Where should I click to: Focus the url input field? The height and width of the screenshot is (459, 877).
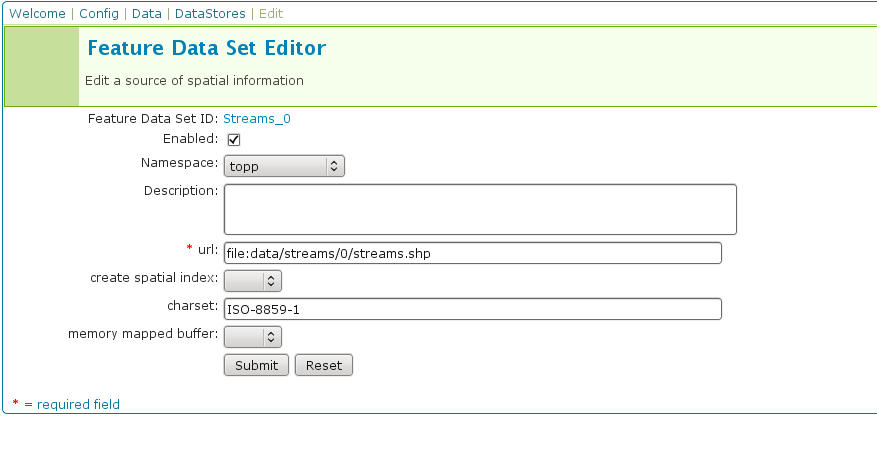point(472,253)
